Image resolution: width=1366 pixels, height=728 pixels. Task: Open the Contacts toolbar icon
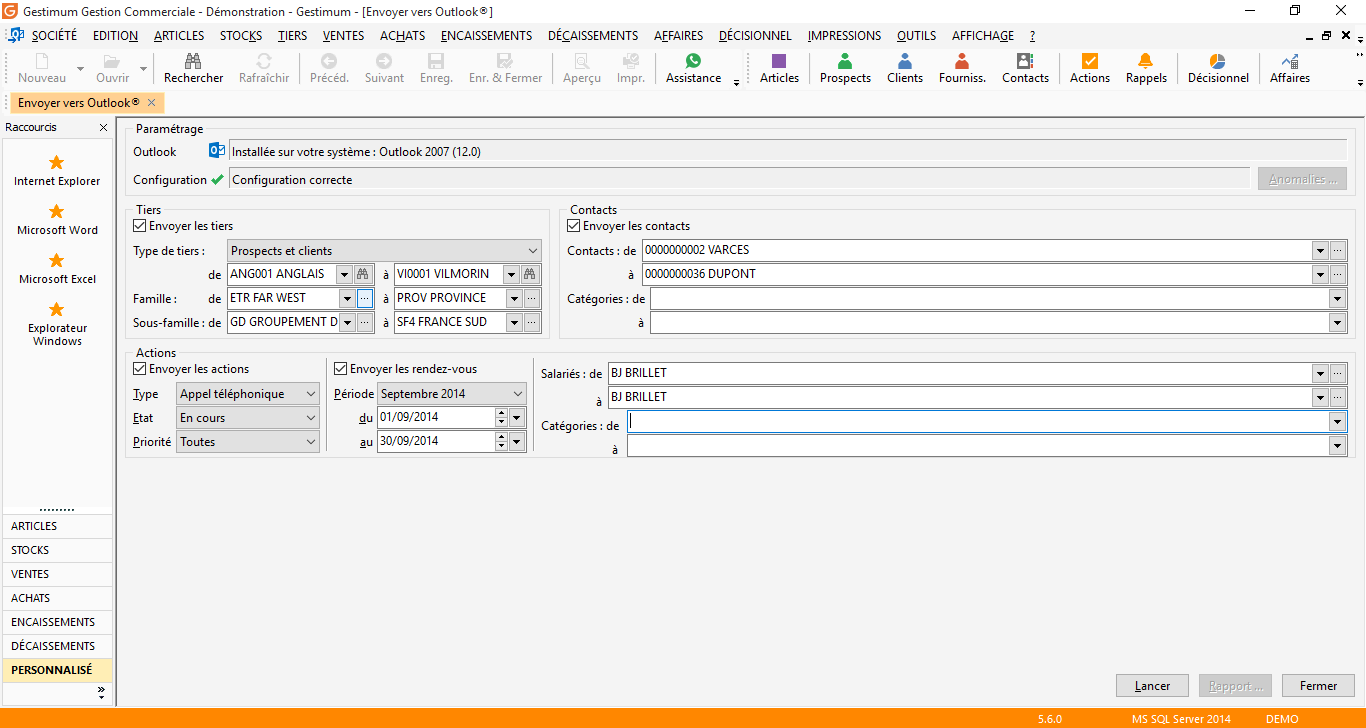coord(1025,61)
